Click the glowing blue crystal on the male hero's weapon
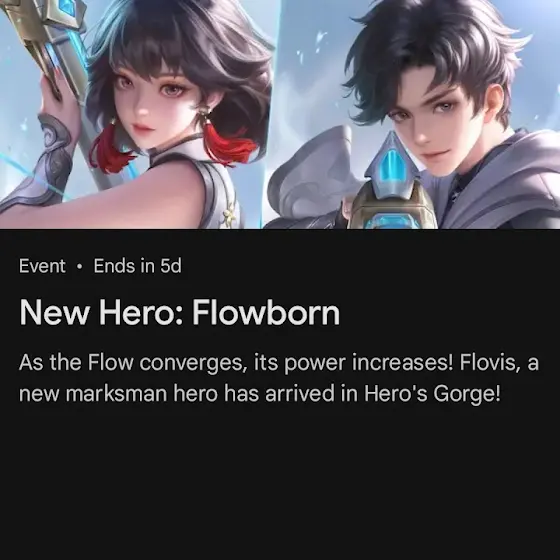Screen dimensions: 560x560 click(390, 166)
